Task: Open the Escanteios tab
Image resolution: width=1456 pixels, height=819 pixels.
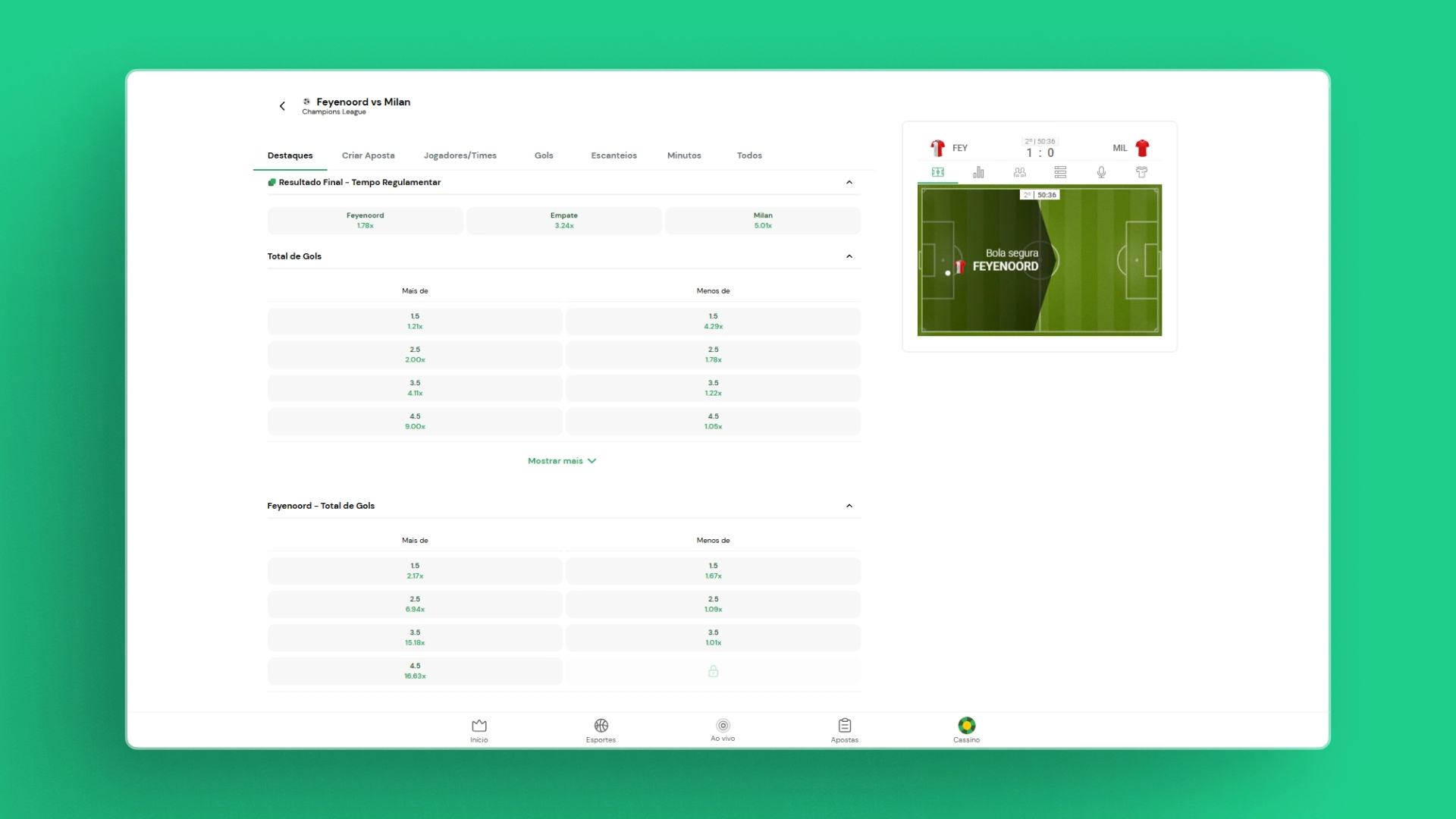Action: tap(613, 155)
